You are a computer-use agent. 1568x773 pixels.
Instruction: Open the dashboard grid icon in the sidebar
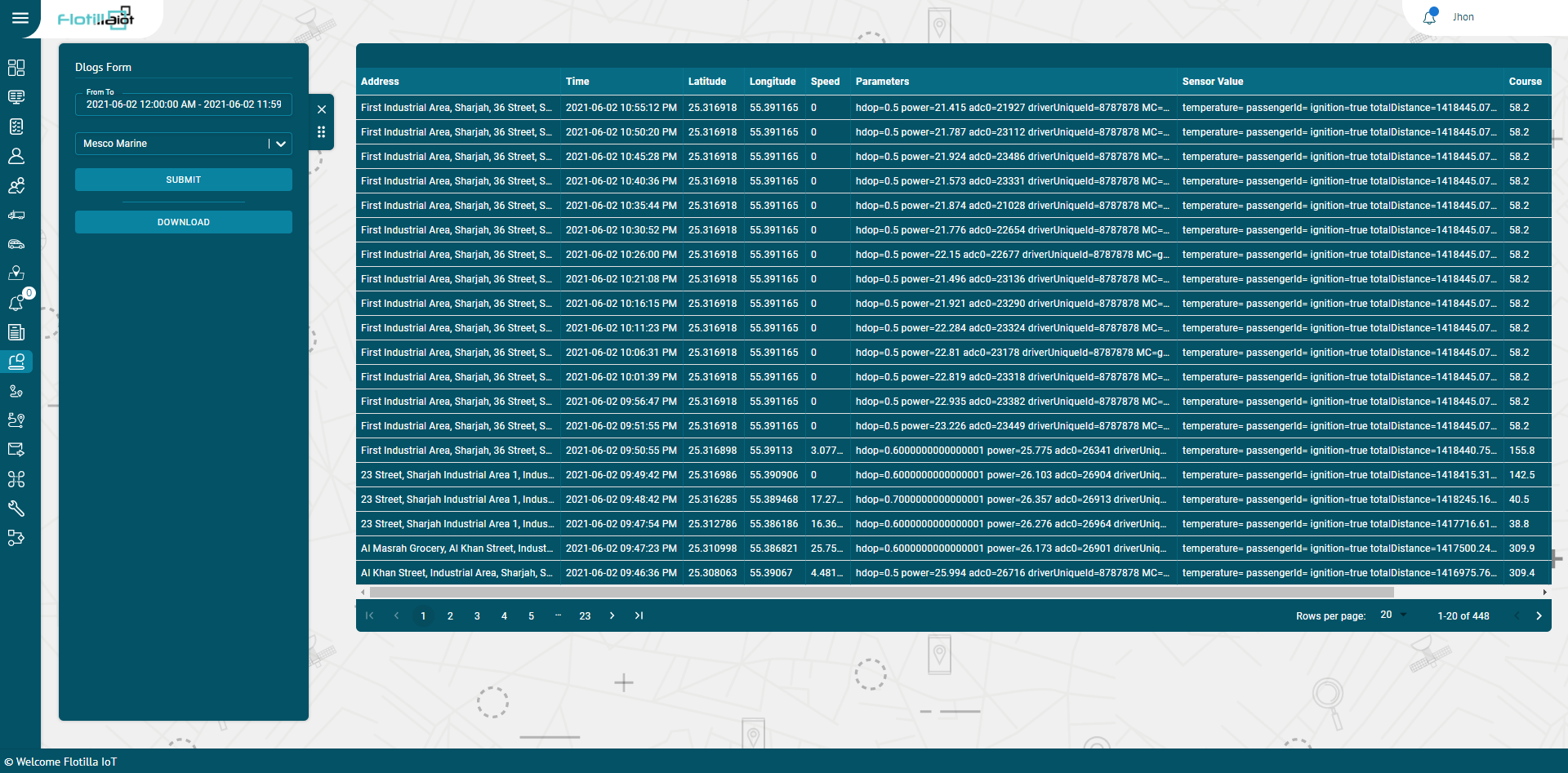16,68
